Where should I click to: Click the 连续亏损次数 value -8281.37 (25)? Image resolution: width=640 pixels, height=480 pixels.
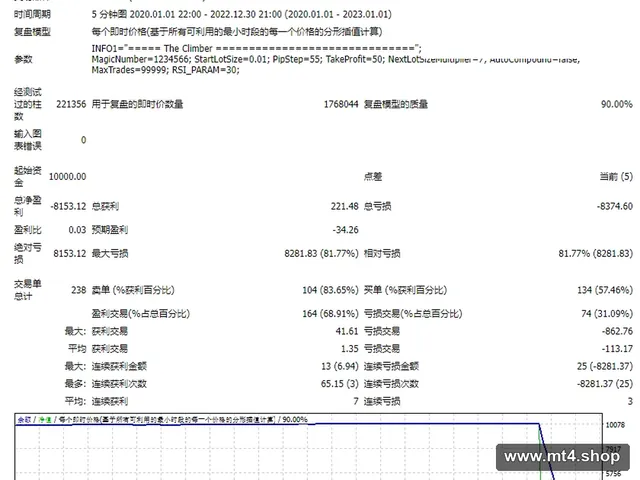605,384
